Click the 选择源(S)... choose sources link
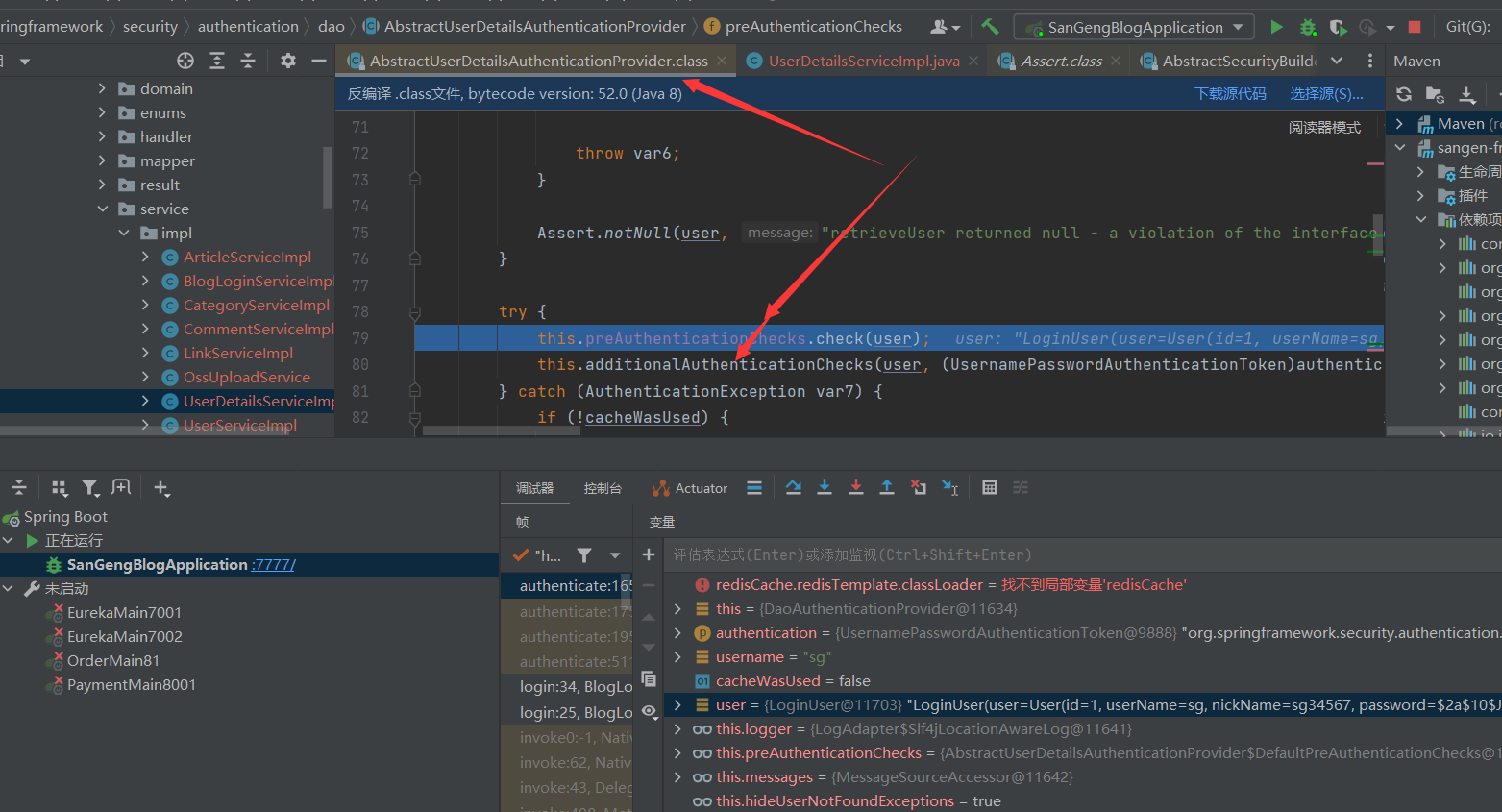The height and width of the screenshot is (812, 1502). [1326, 94]
